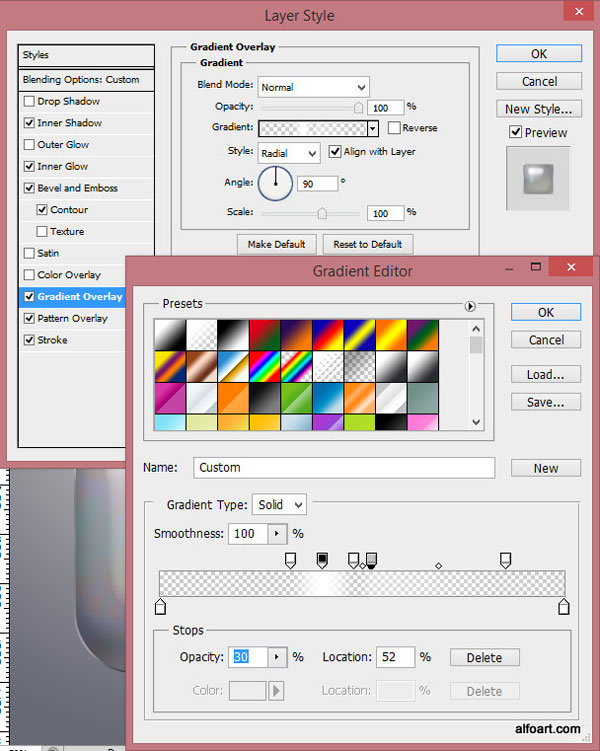This screenshot has height=751, width=600.
Task: Click the Gradient Overlay Opacity slider handle
Action: tap(358, 107)
